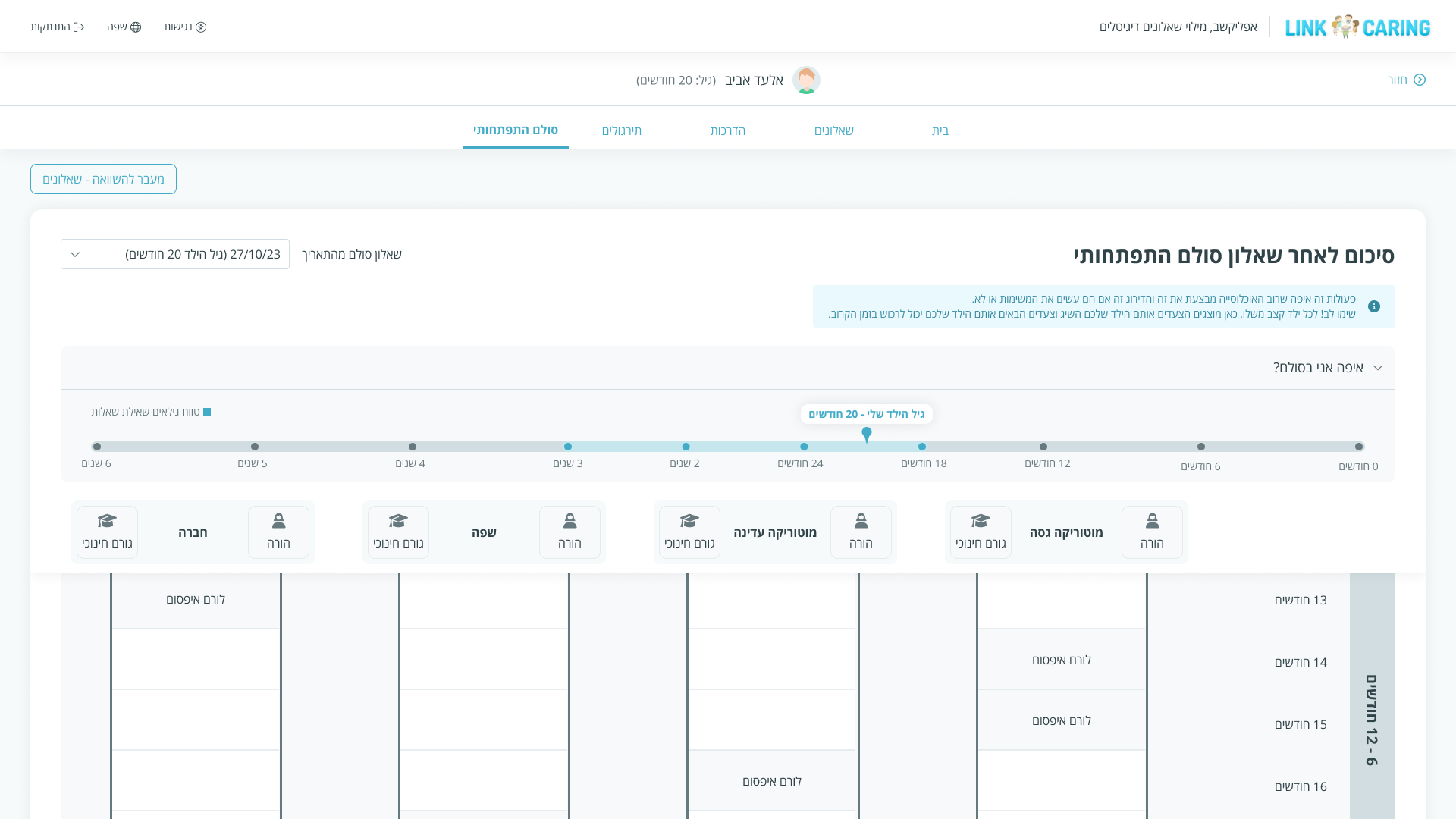The image size is (1456, 819).
Task: Switch to שאלונים tab
Action: pyautogui.click(x=834, y=130)
